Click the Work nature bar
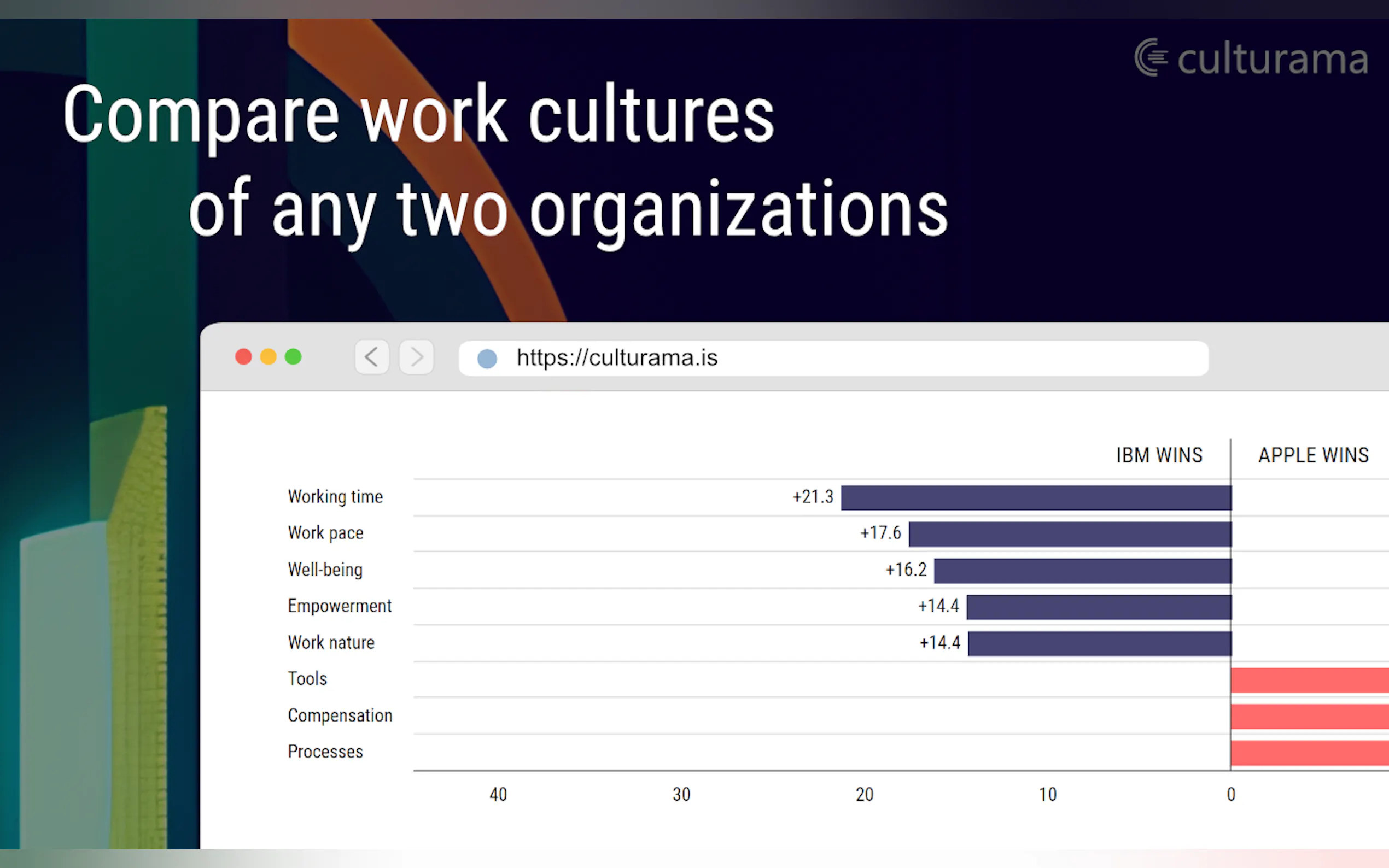 (x=1099, y=643)
